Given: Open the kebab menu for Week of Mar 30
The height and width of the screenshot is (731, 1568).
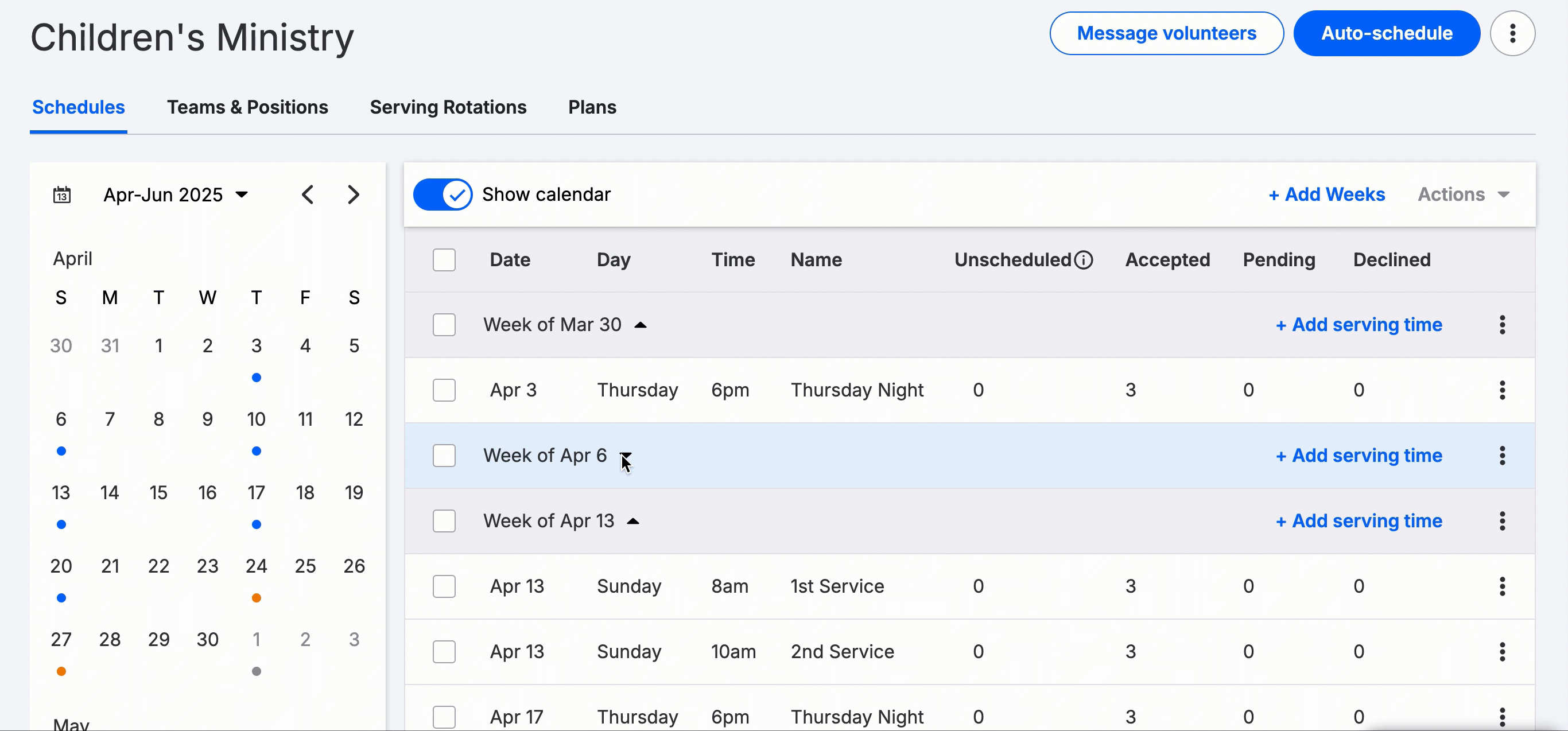Looking at the screenshot, I should click(1502, 324).
